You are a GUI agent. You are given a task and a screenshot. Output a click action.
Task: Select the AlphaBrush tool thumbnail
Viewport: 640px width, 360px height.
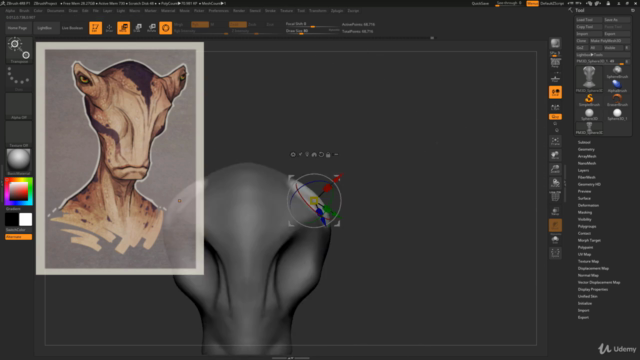pyautogui.click(x=617, y=86)
